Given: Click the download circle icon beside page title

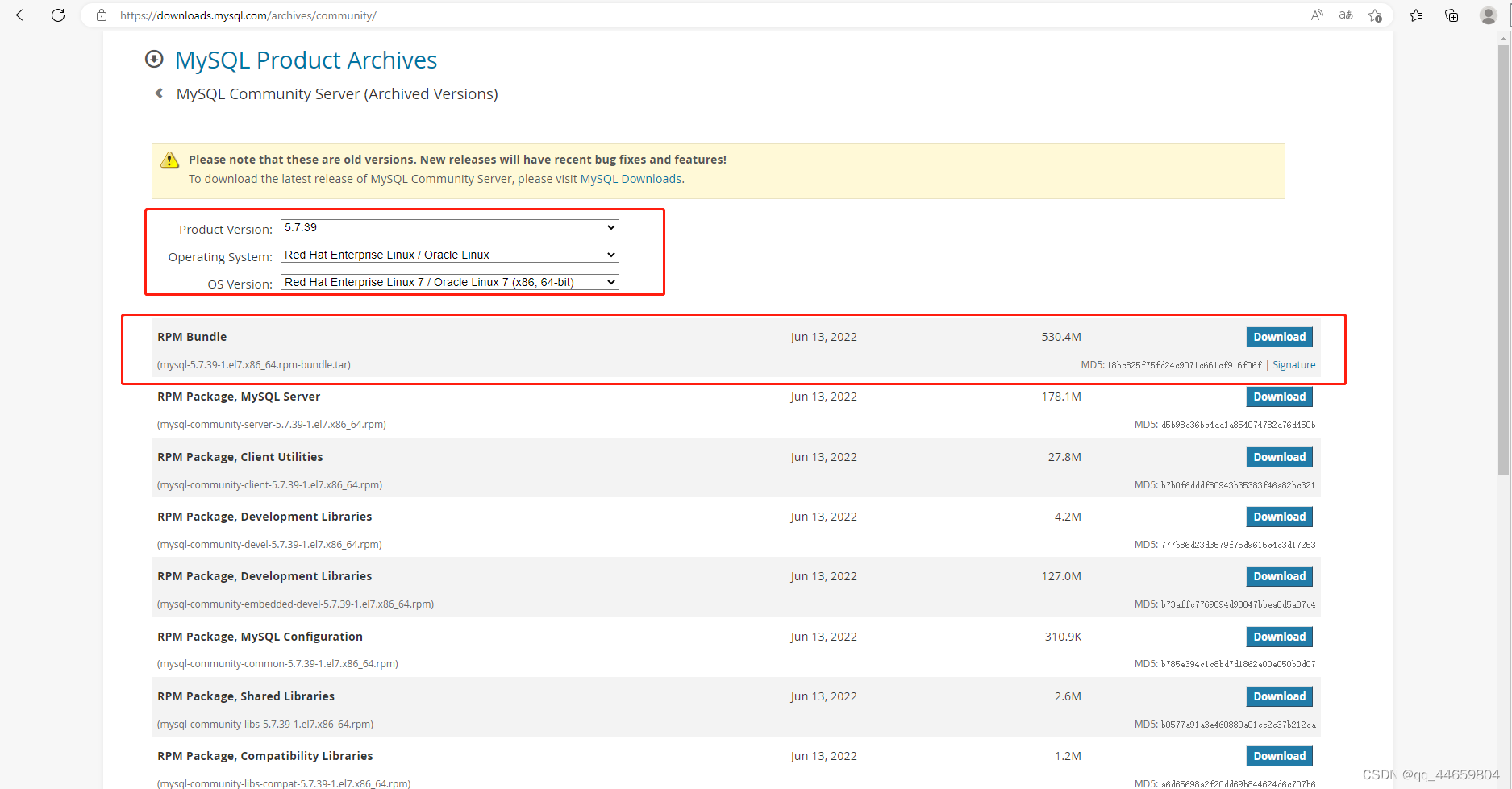Looking at the screenshot, I should coord(154,59).
